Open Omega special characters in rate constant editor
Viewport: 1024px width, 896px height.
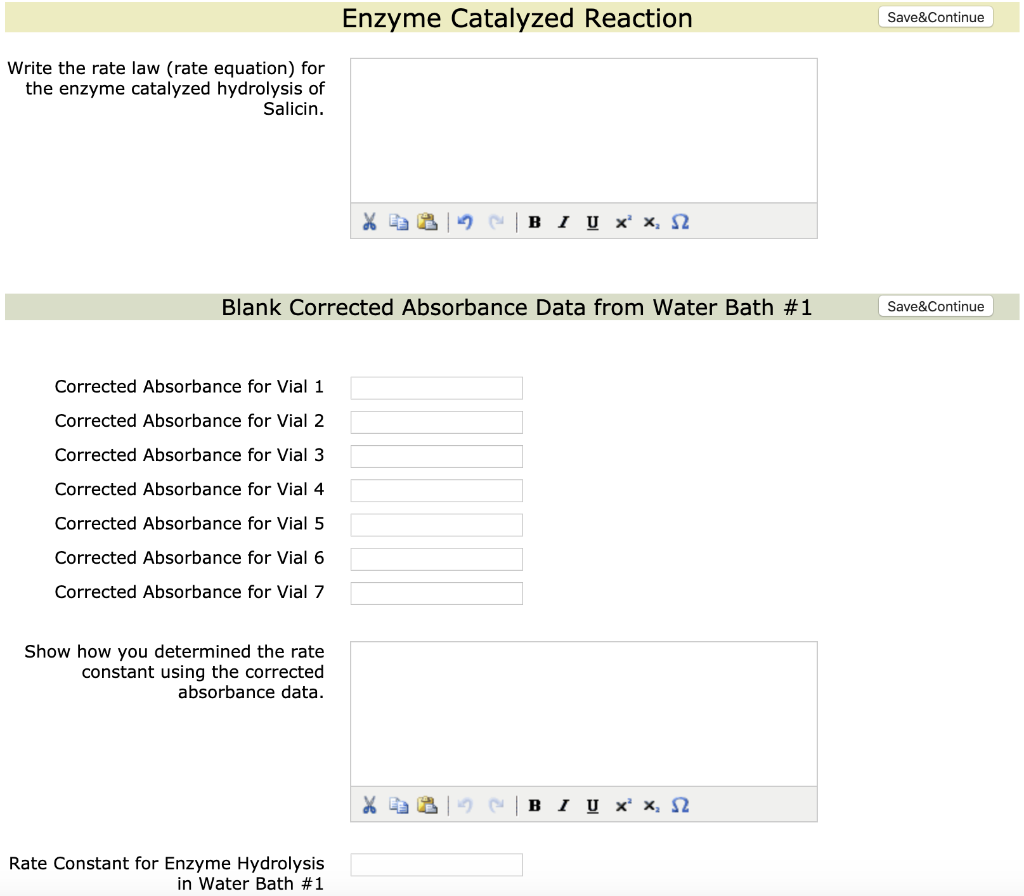pos(680,805)
